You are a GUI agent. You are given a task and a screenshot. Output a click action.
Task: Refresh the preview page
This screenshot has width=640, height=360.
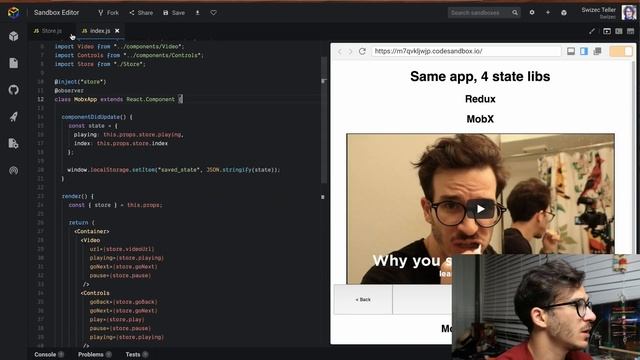(362, 51)
